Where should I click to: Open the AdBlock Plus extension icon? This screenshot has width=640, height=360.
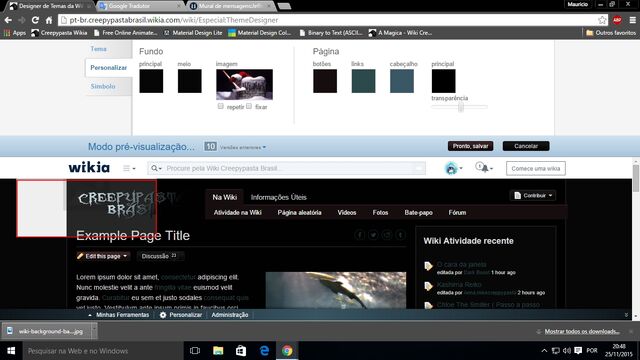[x=617, y=20]
